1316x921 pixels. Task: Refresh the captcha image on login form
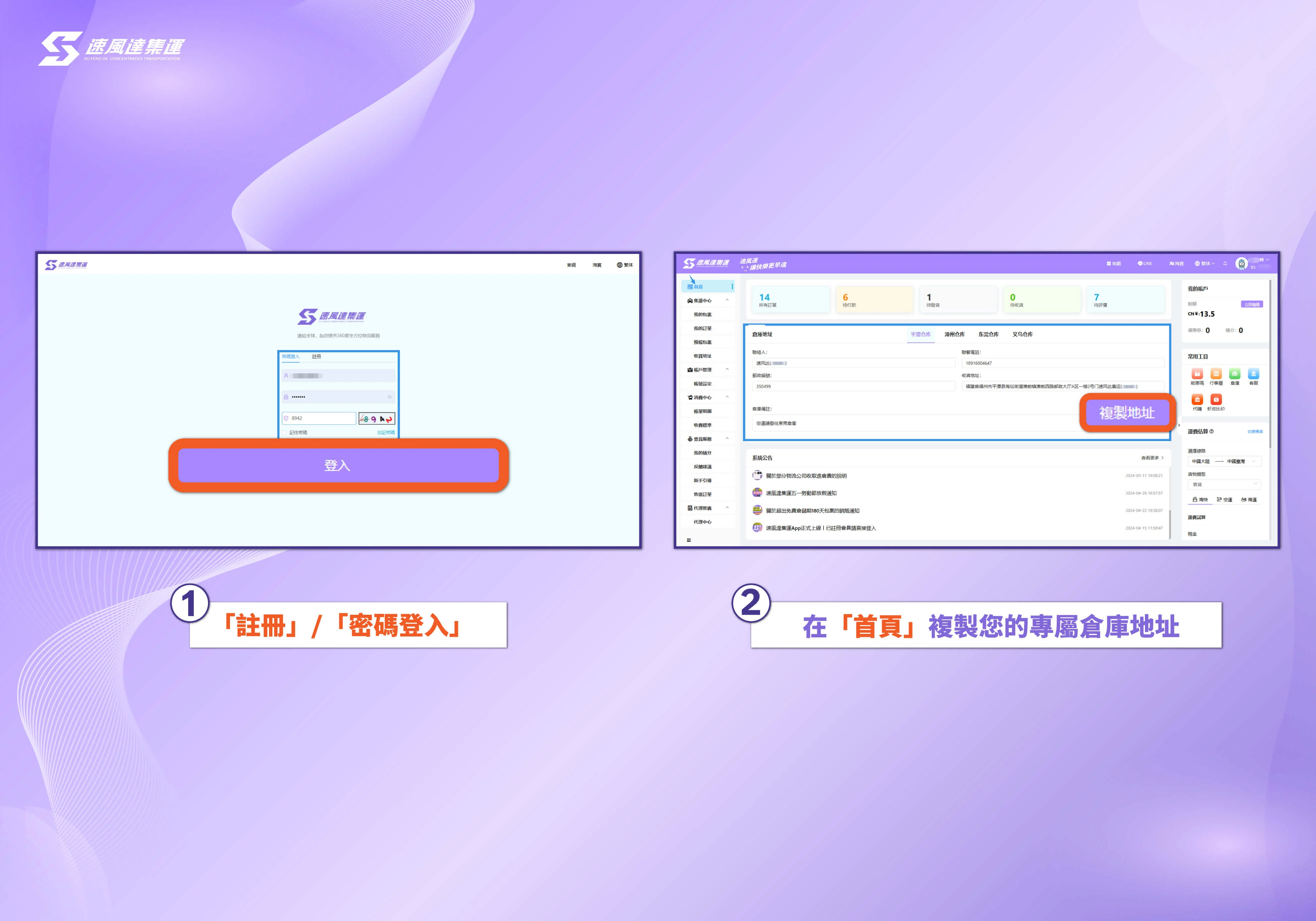coord(377,419)
